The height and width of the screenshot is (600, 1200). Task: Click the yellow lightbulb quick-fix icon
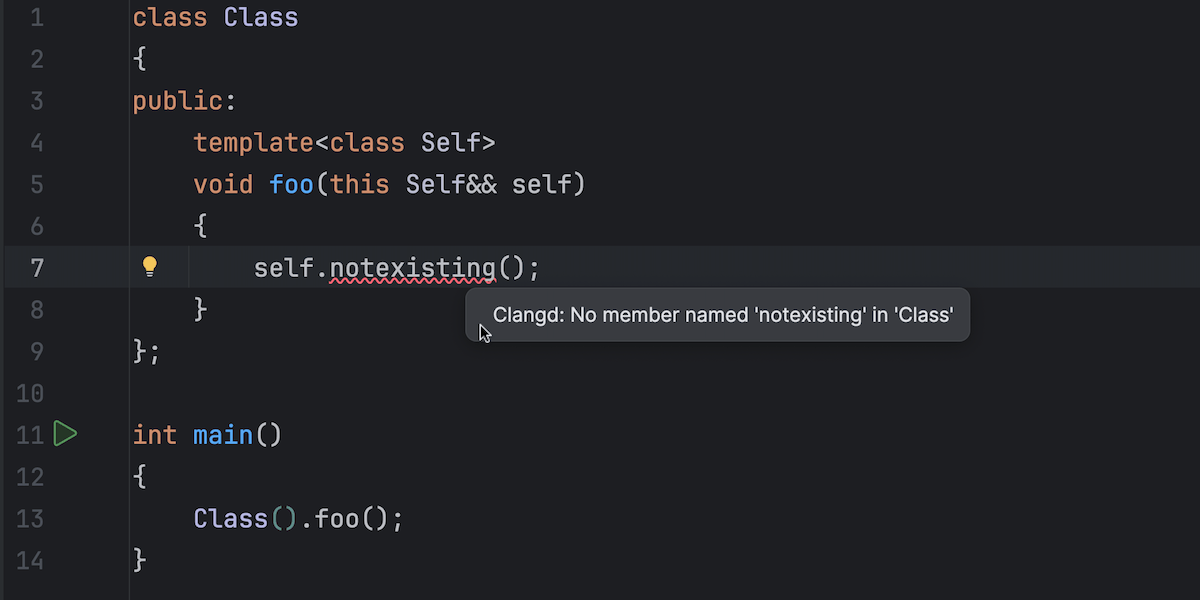(150, 267)
